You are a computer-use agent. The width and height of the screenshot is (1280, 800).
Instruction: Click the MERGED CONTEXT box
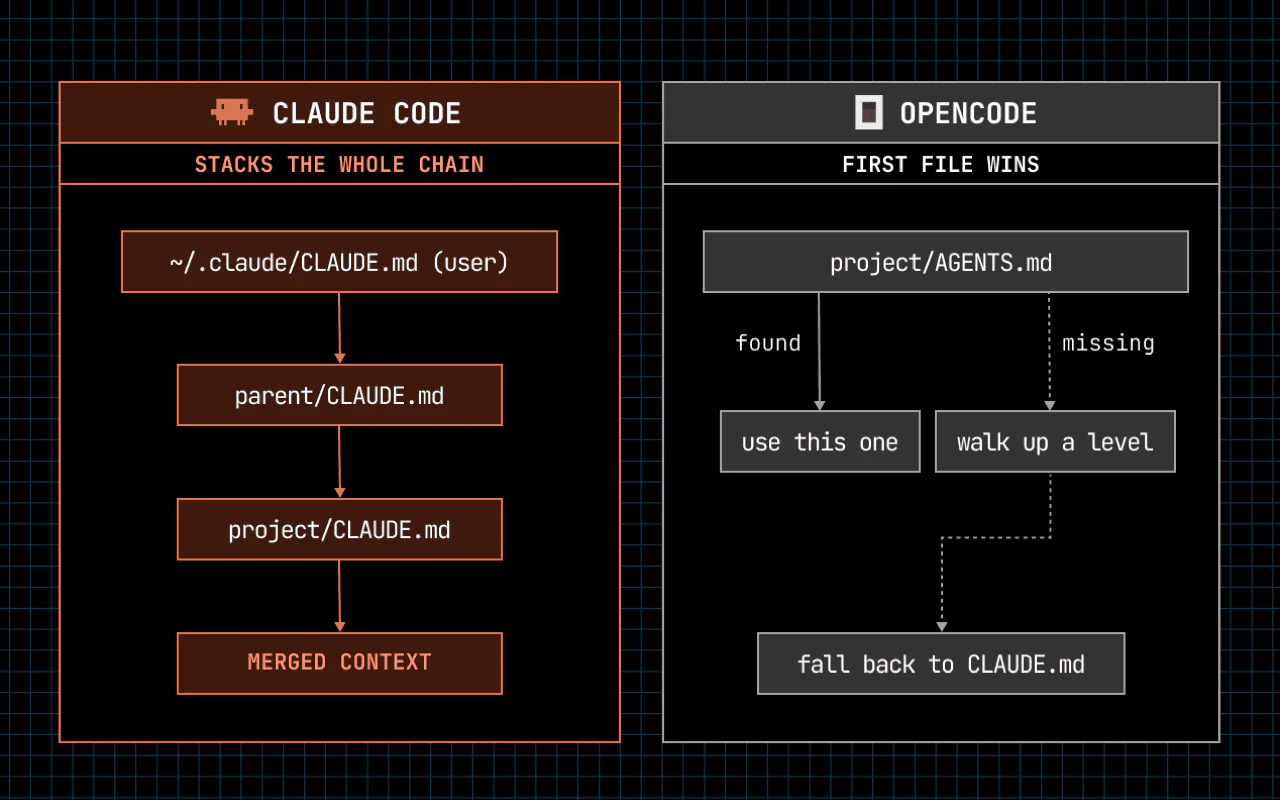coord(340,663)
